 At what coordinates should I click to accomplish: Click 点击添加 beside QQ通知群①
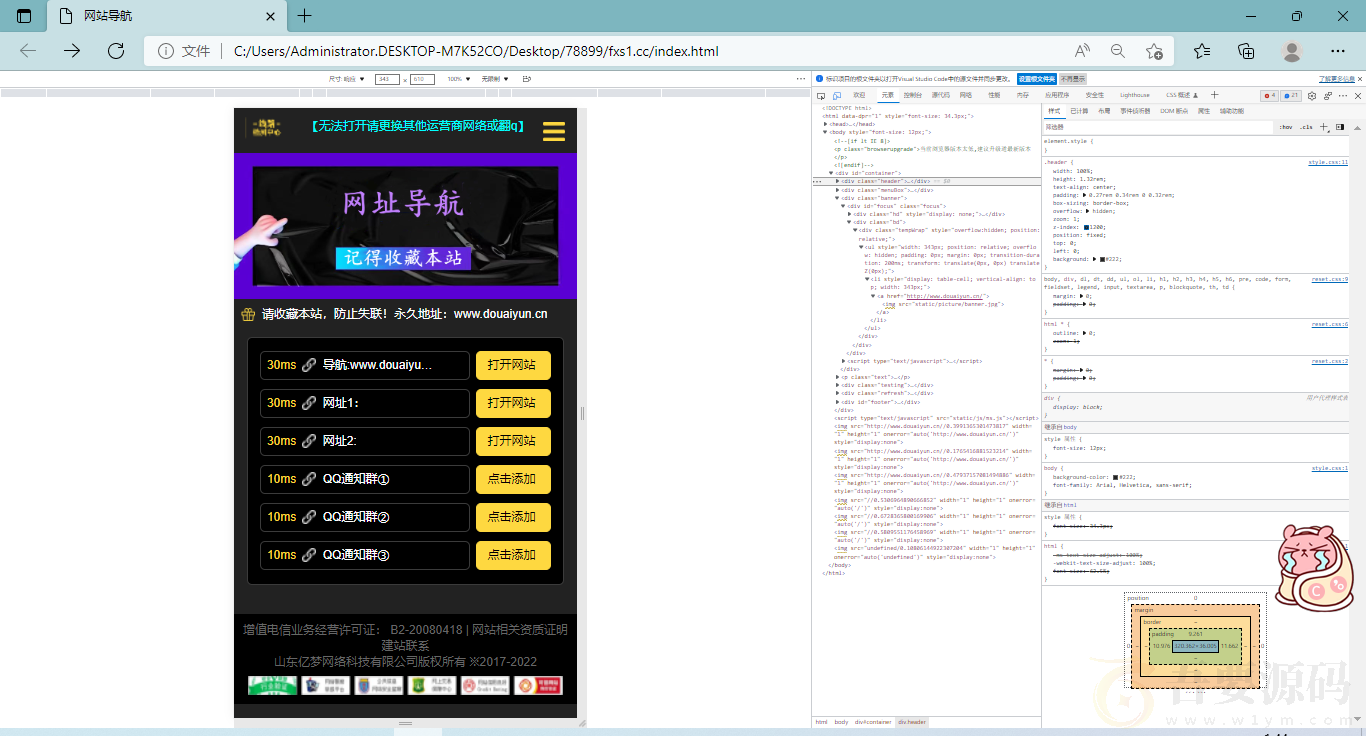coord(513,479)
